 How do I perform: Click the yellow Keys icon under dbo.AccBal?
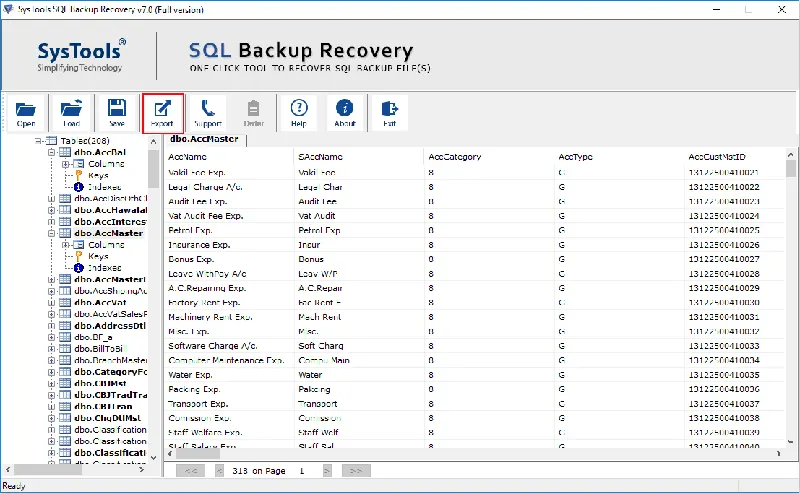(x=79, y=176)
